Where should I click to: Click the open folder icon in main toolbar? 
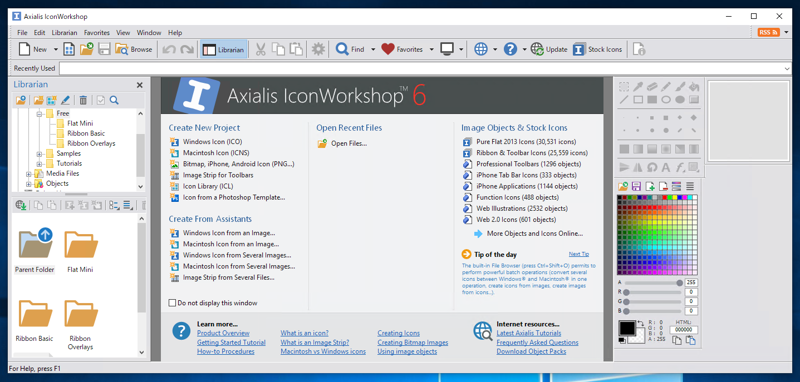[86, 49]
